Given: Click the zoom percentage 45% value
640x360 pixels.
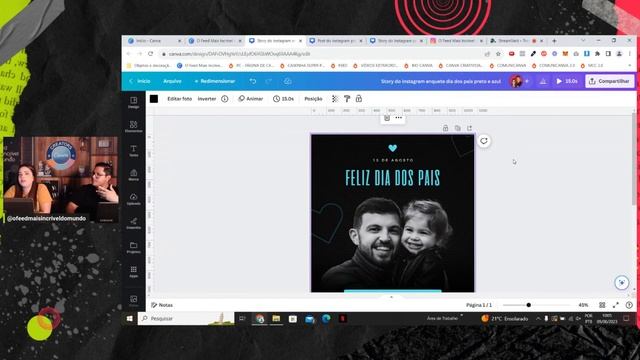Looking at the screenshot, I should [x=583, y=305].
